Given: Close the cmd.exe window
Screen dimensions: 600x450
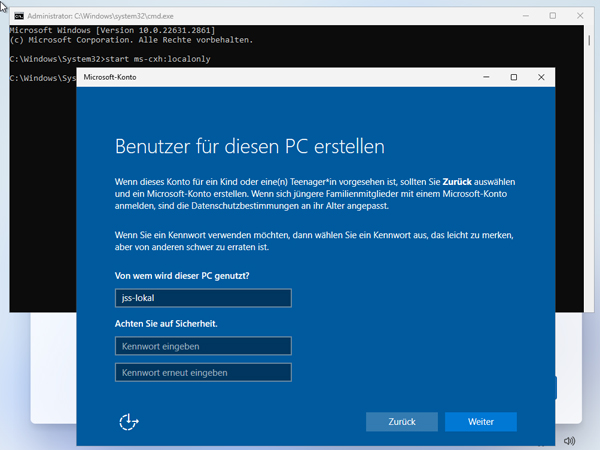Looking at the screenshot, I should 580,16.
